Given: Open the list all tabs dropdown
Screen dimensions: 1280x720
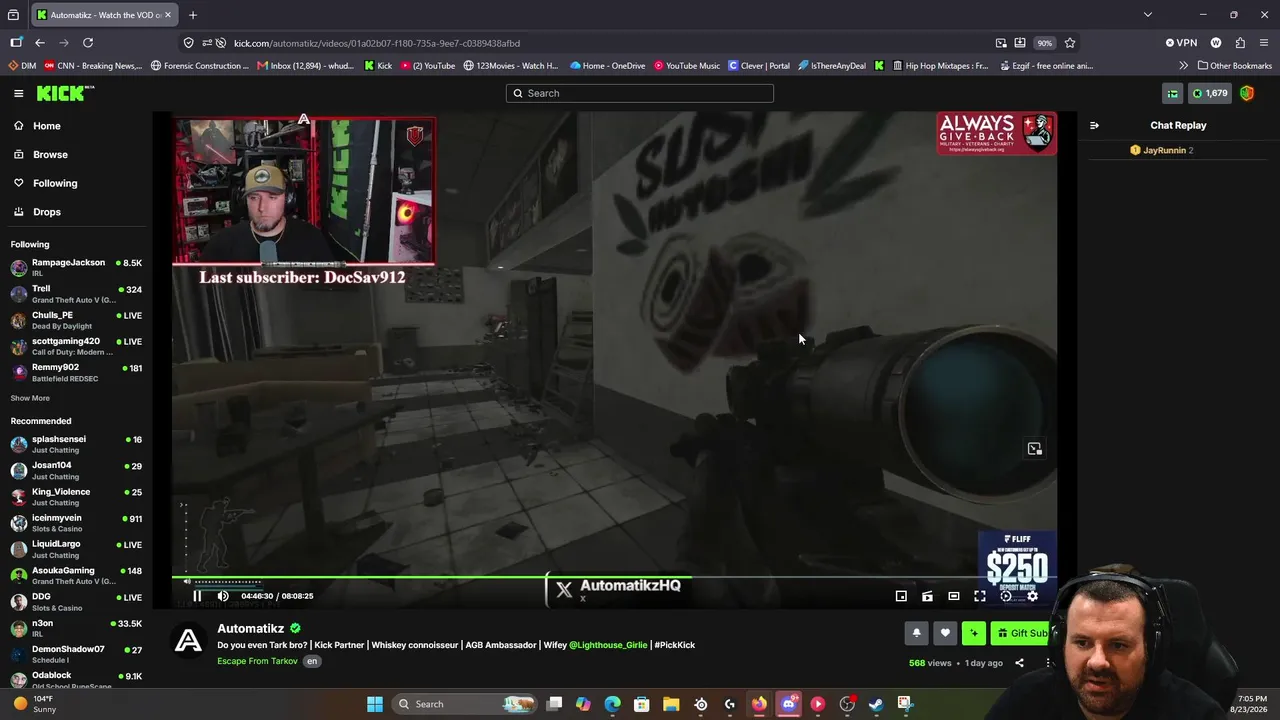Looking at the screenshot, I should click(1148, 15).
